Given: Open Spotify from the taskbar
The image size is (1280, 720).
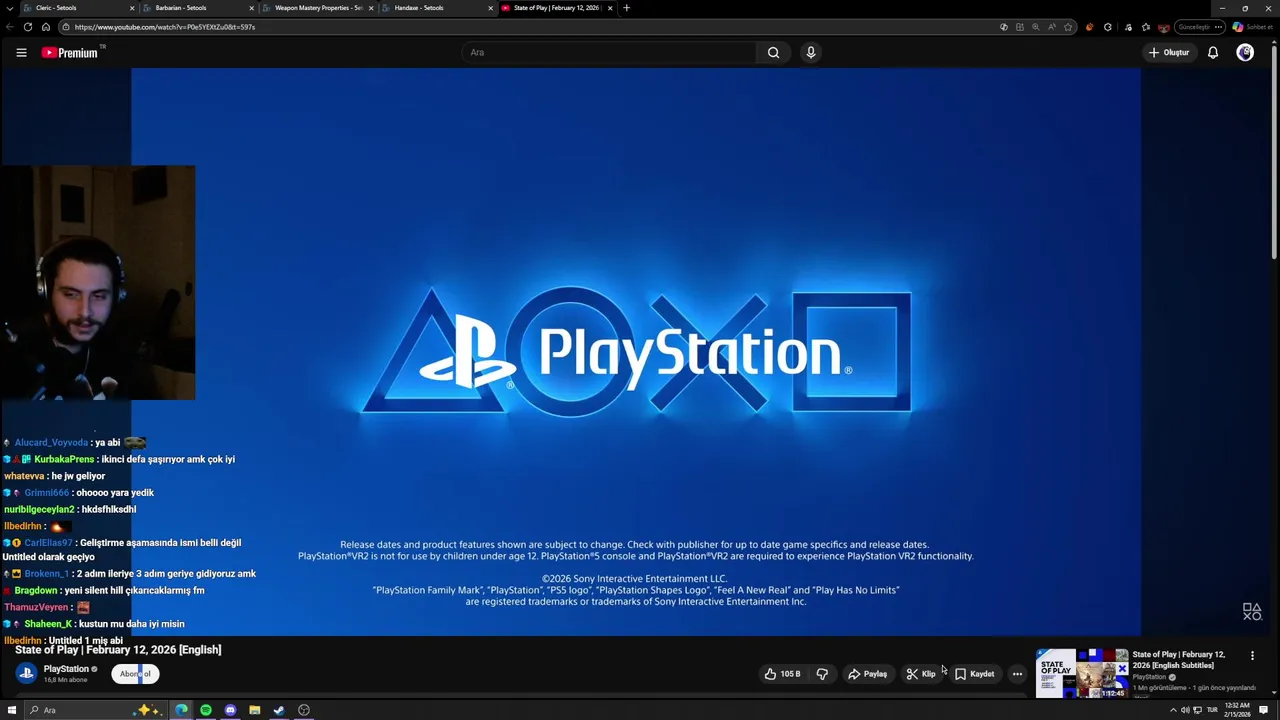Looking at the screenshot, I should tap(206, 710).
